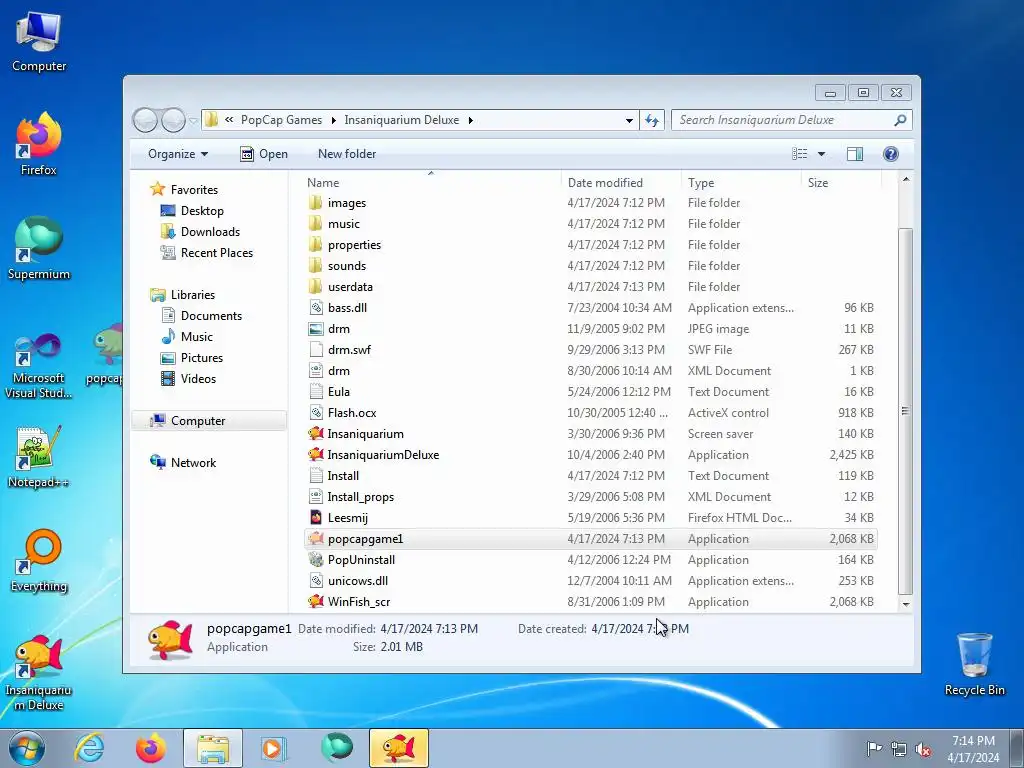This screenshot has width=1024, height=768.
Task: Open the Everything search desktop shortcut
Action: point(39,561)
